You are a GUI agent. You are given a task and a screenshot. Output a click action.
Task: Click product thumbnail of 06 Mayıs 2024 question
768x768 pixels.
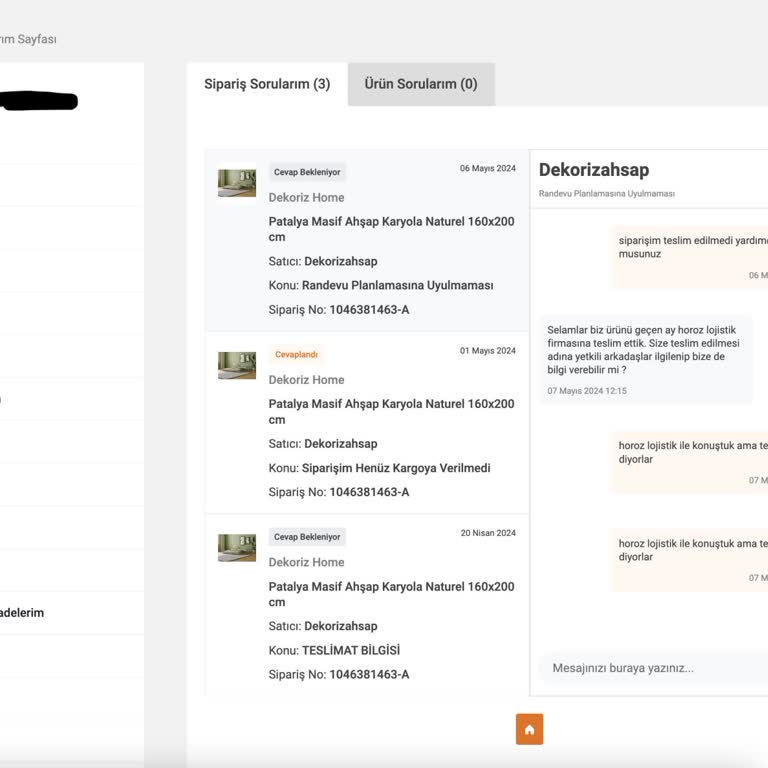coord(237,183)
